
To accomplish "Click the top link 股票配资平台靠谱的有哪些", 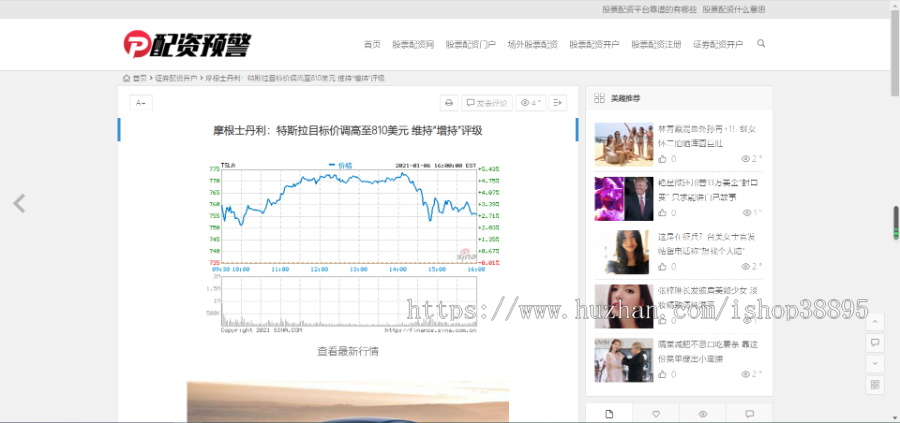I will 649,9.
